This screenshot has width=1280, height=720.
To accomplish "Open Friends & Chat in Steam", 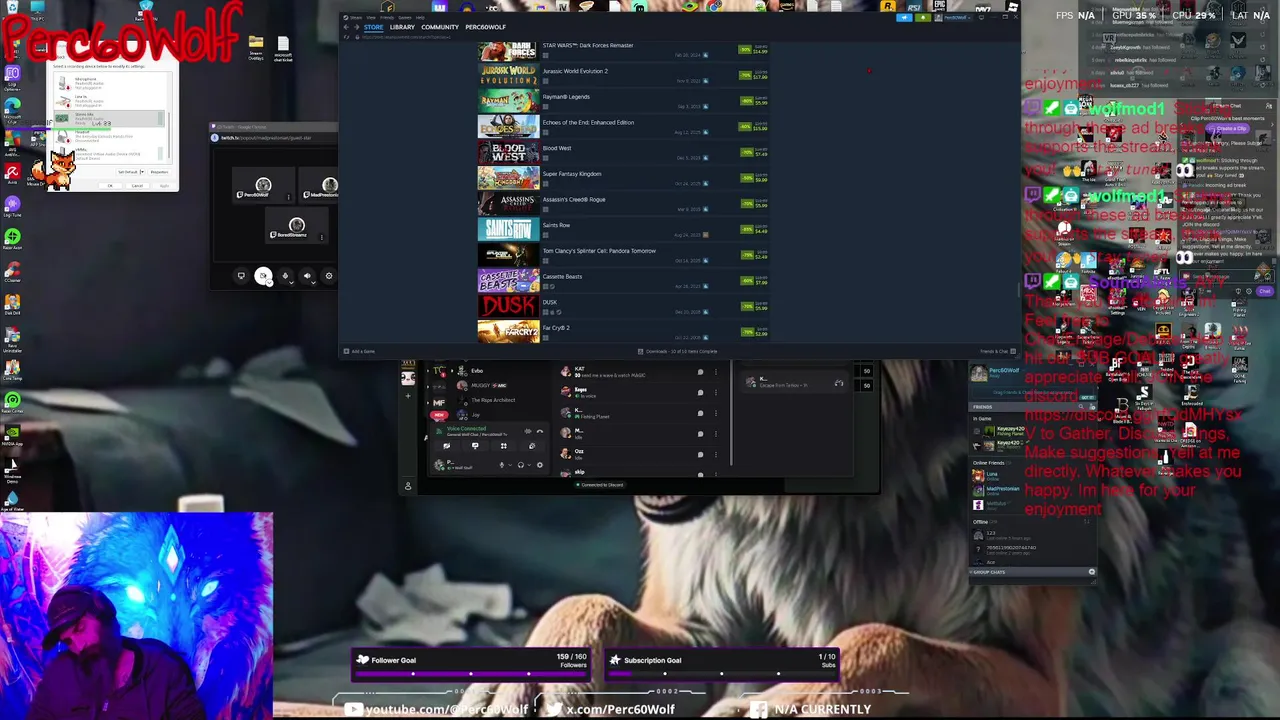I will coord(997,351).
